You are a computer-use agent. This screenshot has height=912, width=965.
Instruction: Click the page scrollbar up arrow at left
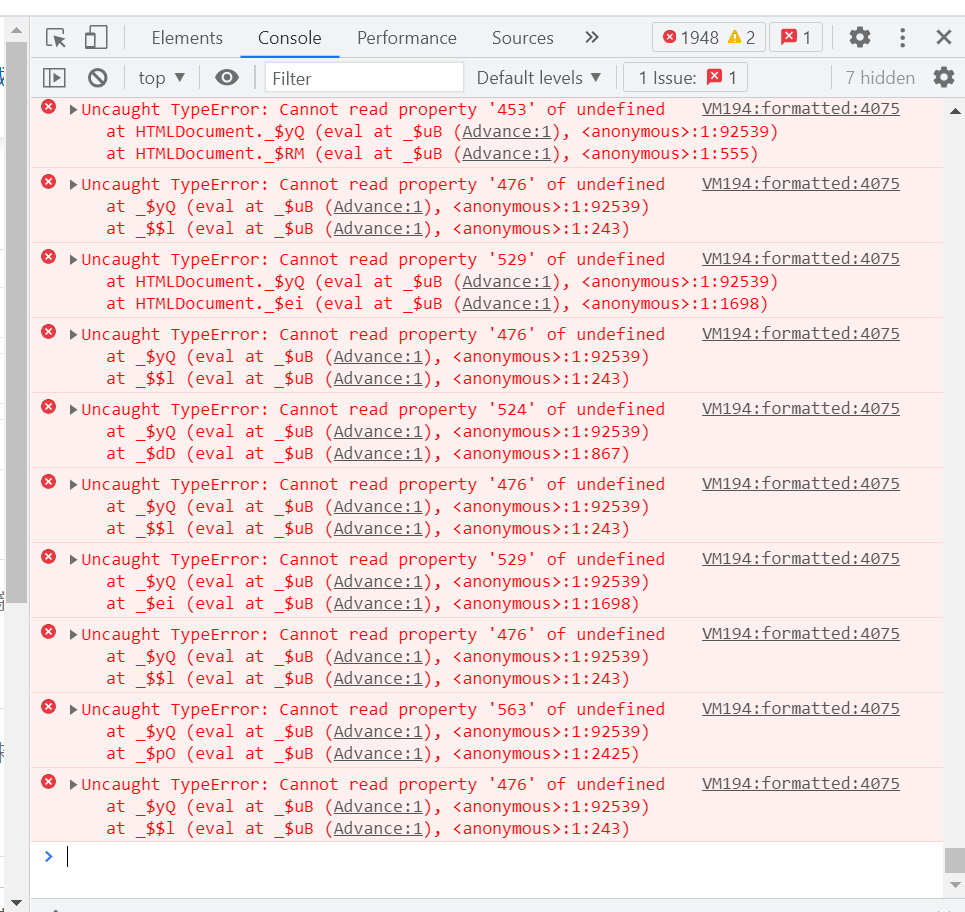pos(17,30)
